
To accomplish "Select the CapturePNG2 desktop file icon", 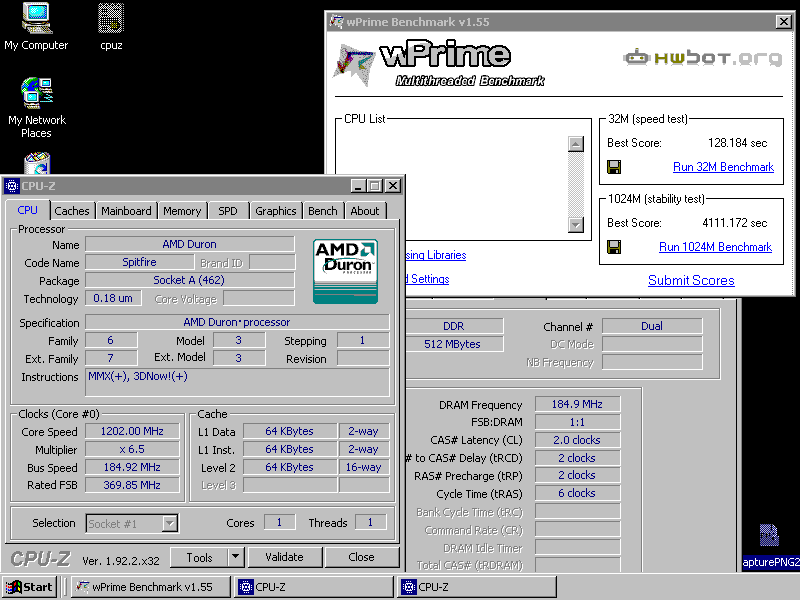I will [770, 546].
